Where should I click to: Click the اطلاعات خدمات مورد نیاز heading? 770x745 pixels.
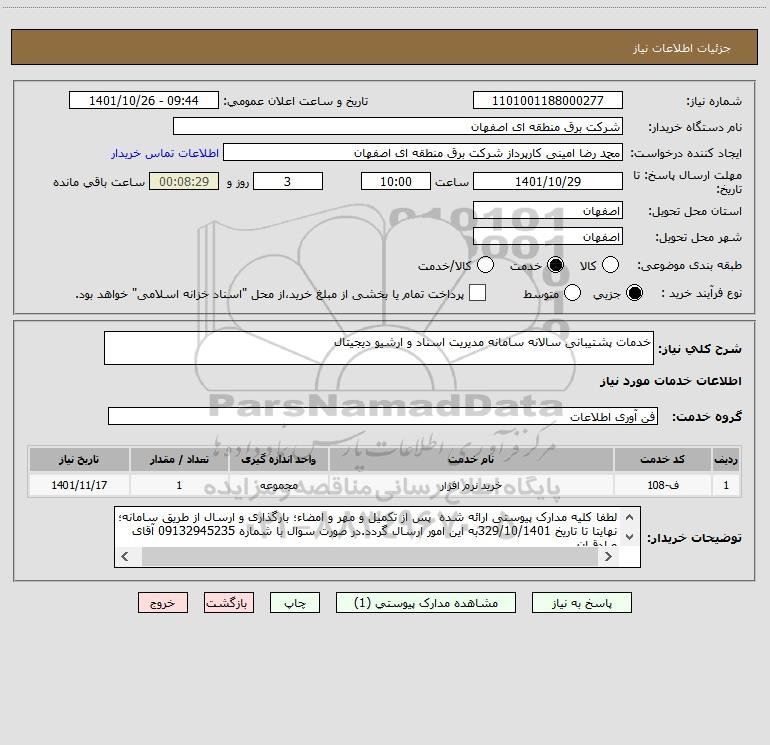[x=670, y=381]
